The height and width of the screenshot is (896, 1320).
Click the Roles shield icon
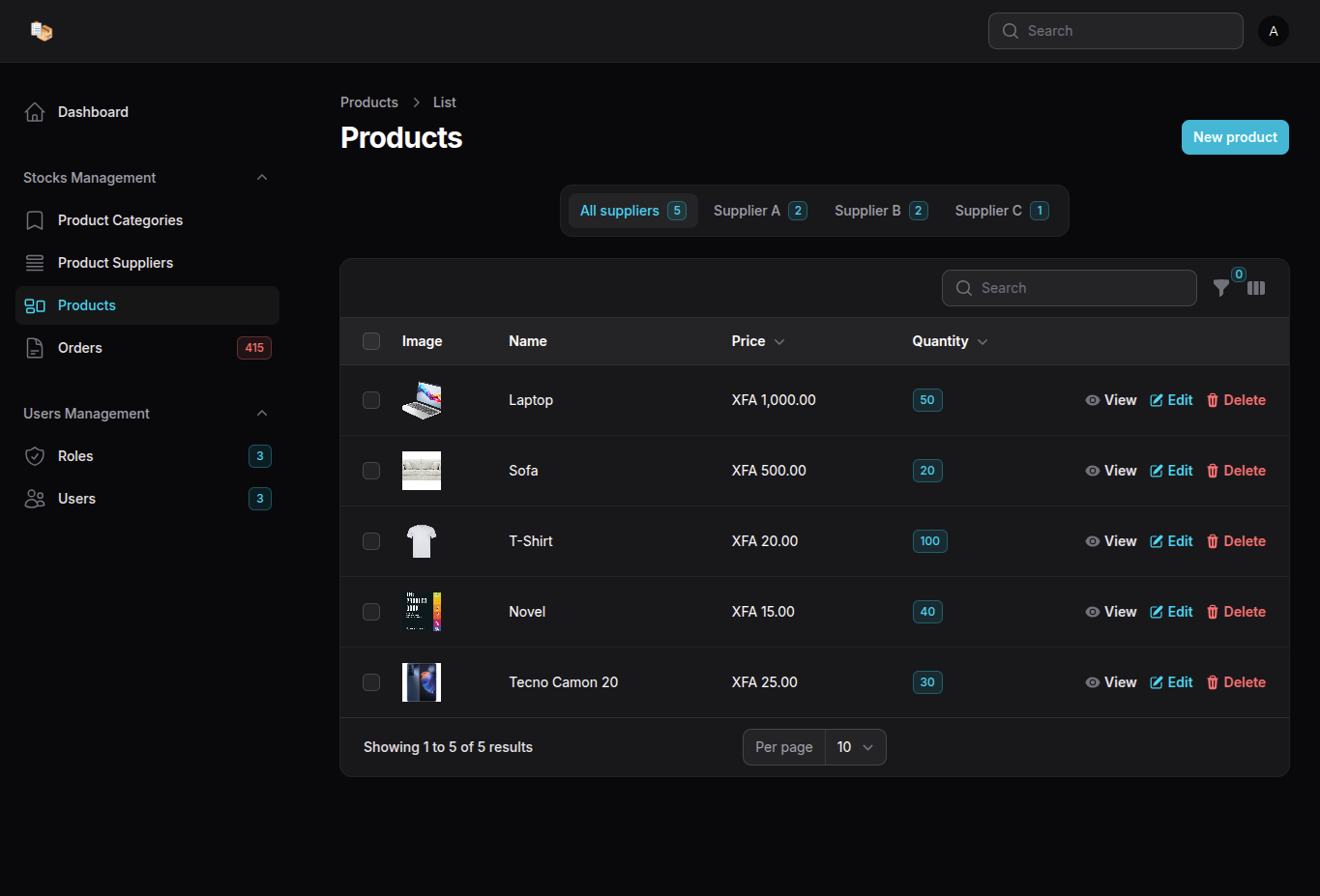coord(35,456)
